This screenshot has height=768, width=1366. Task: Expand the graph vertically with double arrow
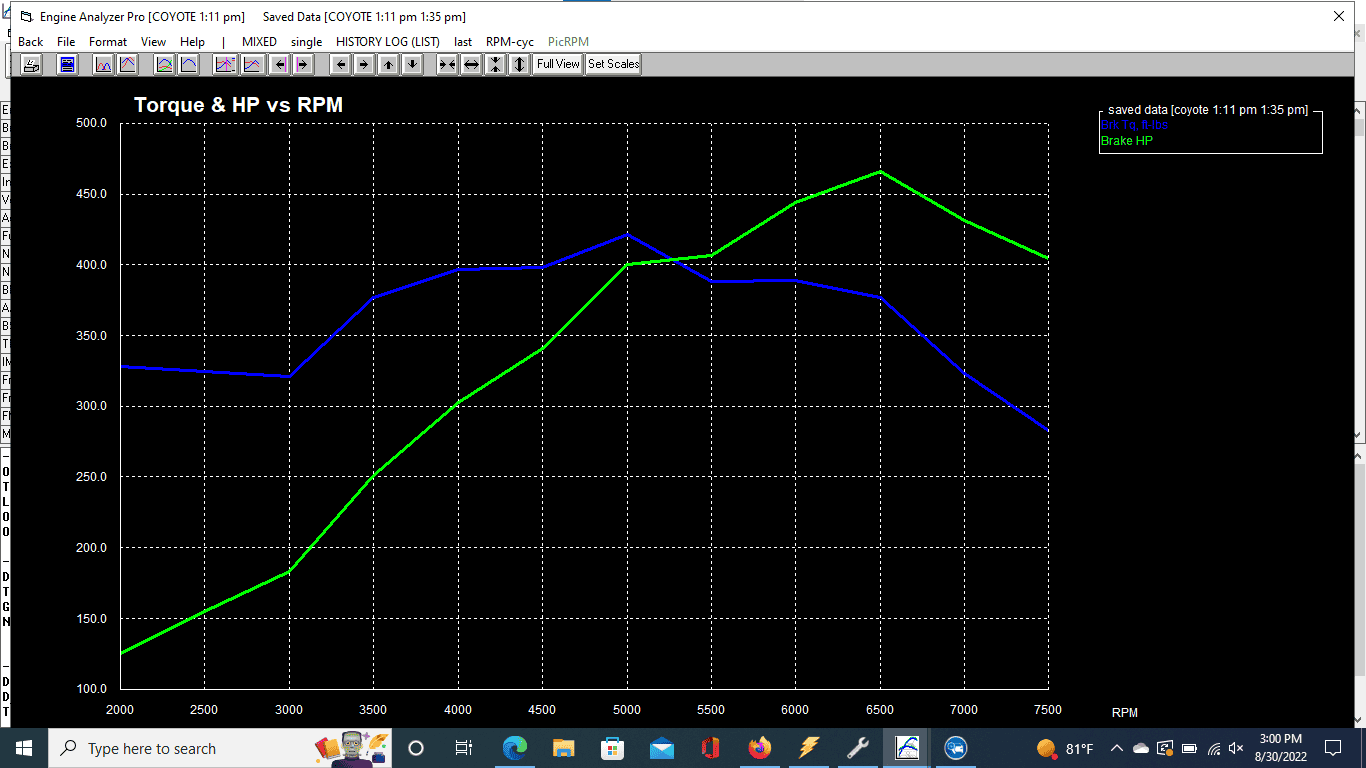pyautogui.click(x=519, y=64)
